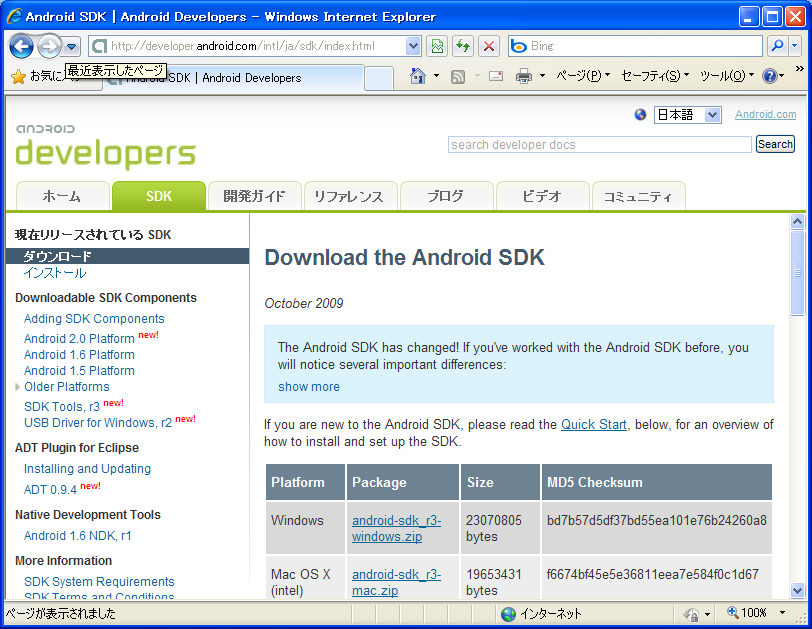The height and width of the screenshot is (629, 812).
Task: Open the Android.com link
Action: click(x=765, y=114)
